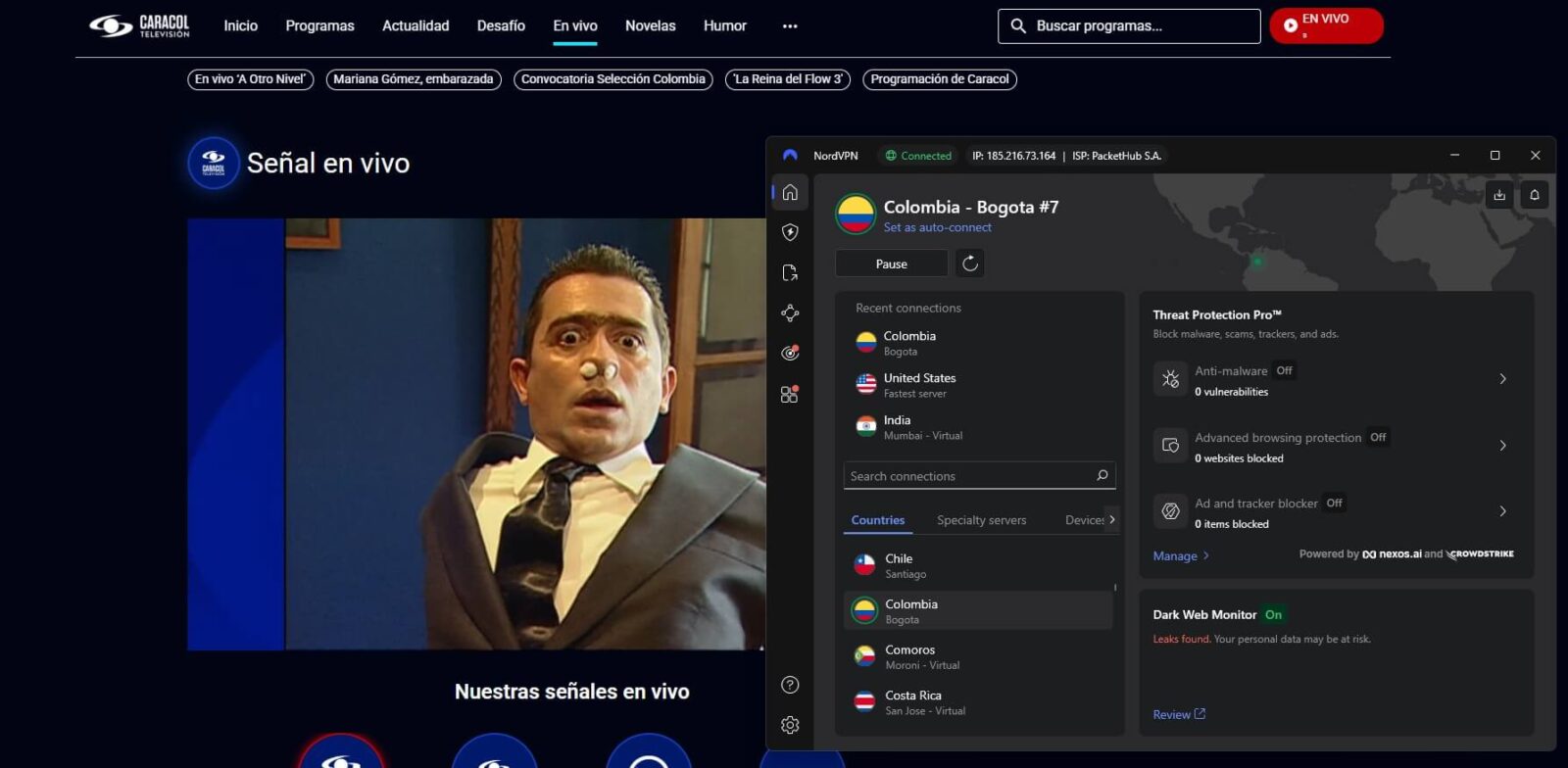Expand Ad and tracker blocker chevron
The height and width of the screenshot is (768, 1568).
(x=1503, y=511)
